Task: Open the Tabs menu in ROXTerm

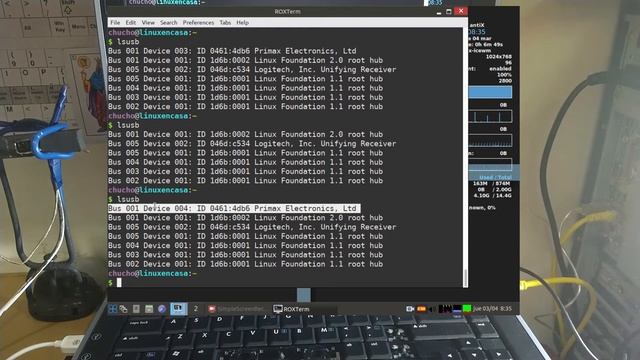Action: [x=225, y=22]
